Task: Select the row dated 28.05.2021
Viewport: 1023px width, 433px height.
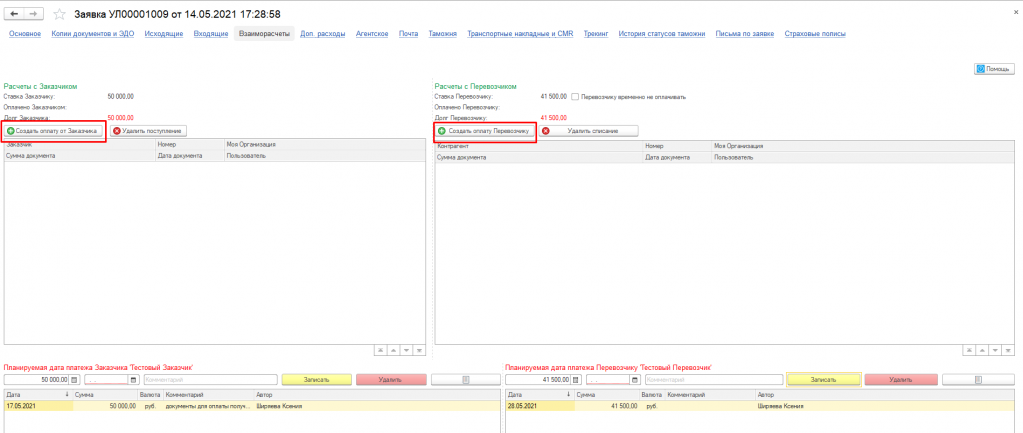Action: (x=759, y=406)
